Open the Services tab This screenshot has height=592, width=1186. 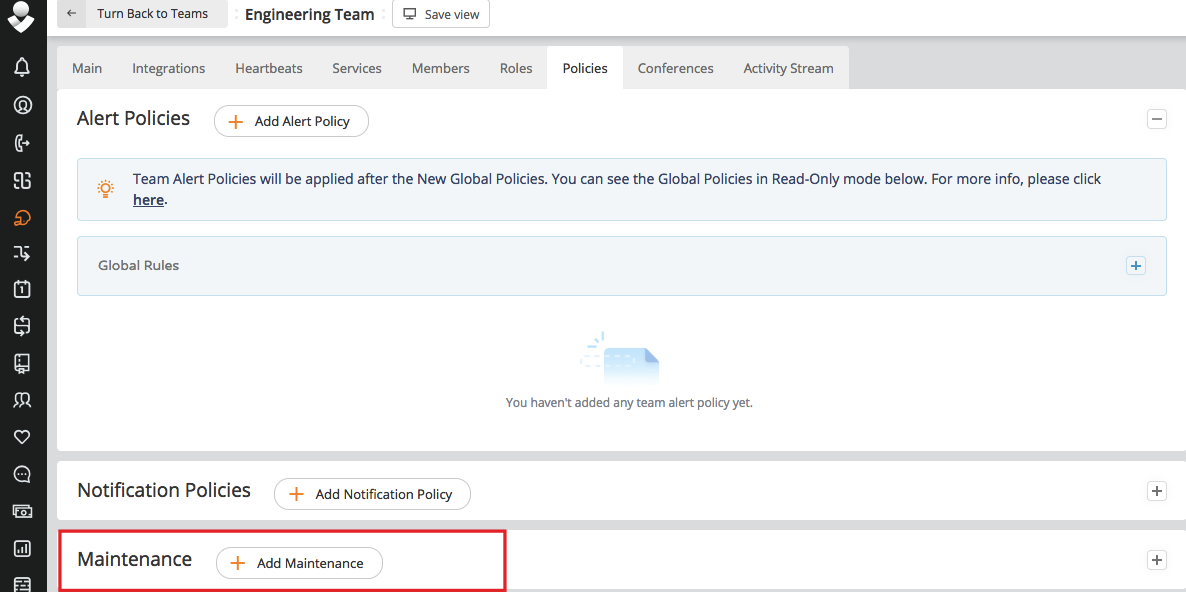click(x=357, y=68)
